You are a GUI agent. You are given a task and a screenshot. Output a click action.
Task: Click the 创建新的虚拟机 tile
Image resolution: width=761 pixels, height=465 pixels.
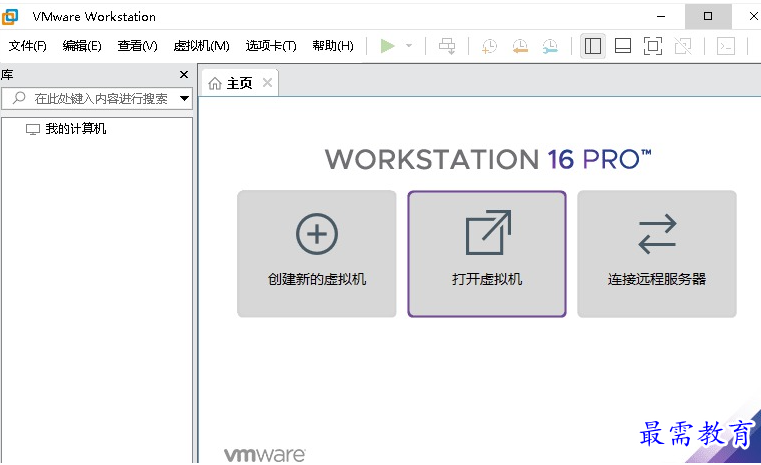pos(316,254)
